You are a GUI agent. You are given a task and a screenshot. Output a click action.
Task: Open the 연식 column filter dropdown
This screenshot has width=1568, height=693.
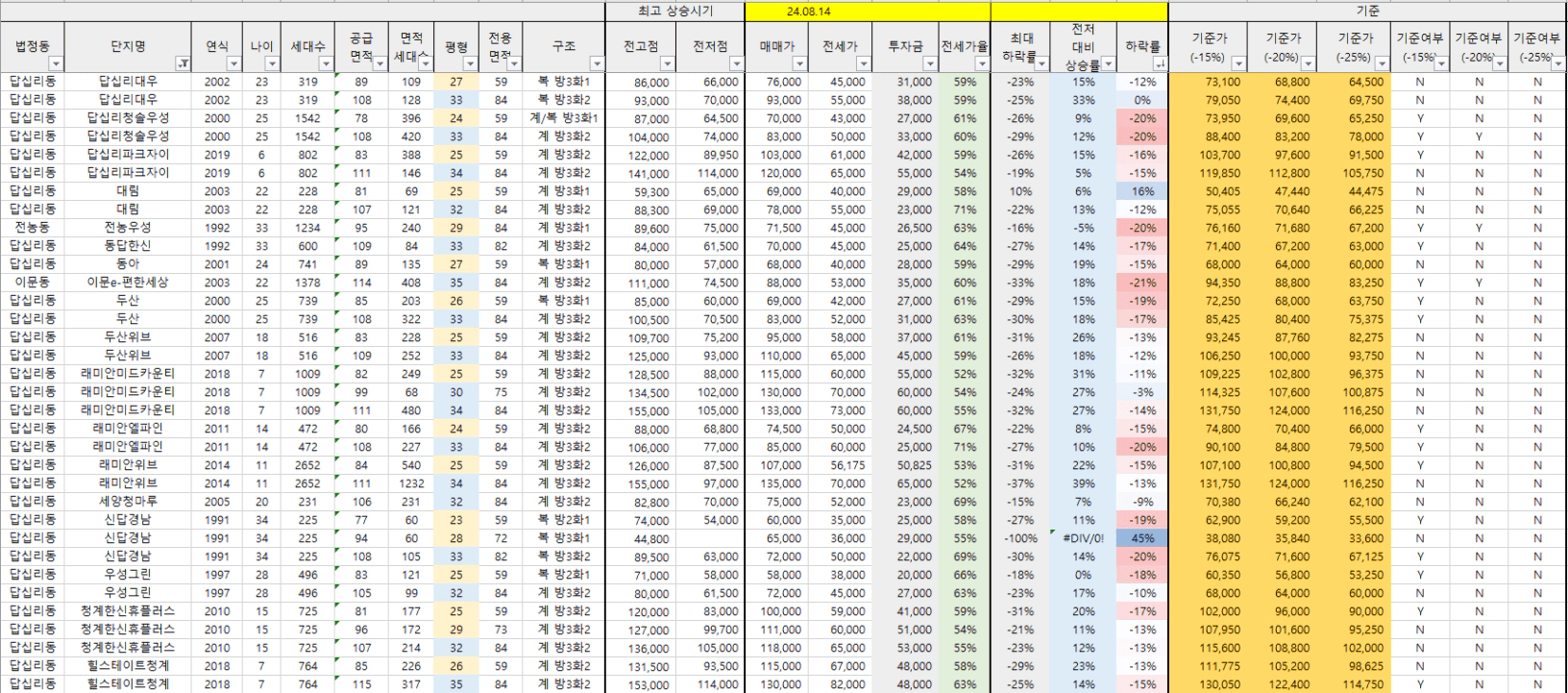(233, 64)
